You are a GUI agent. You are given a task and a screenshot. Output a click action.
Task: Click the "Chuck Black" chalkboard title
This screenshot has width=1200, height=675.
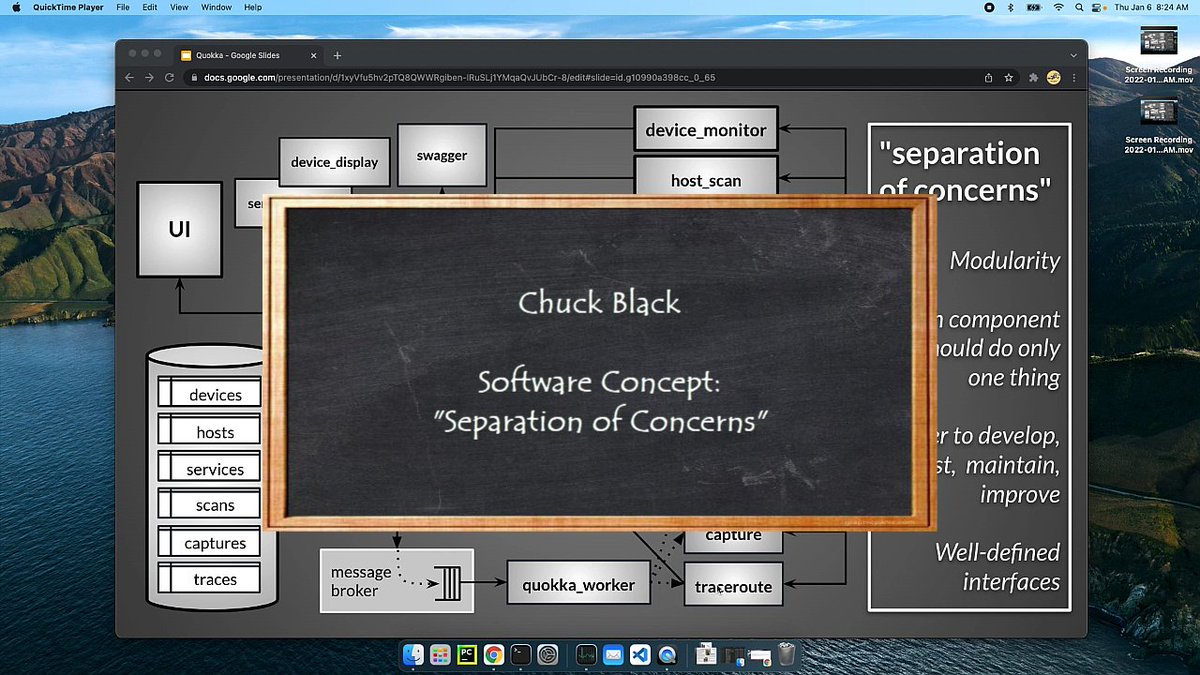click(599, 302)
